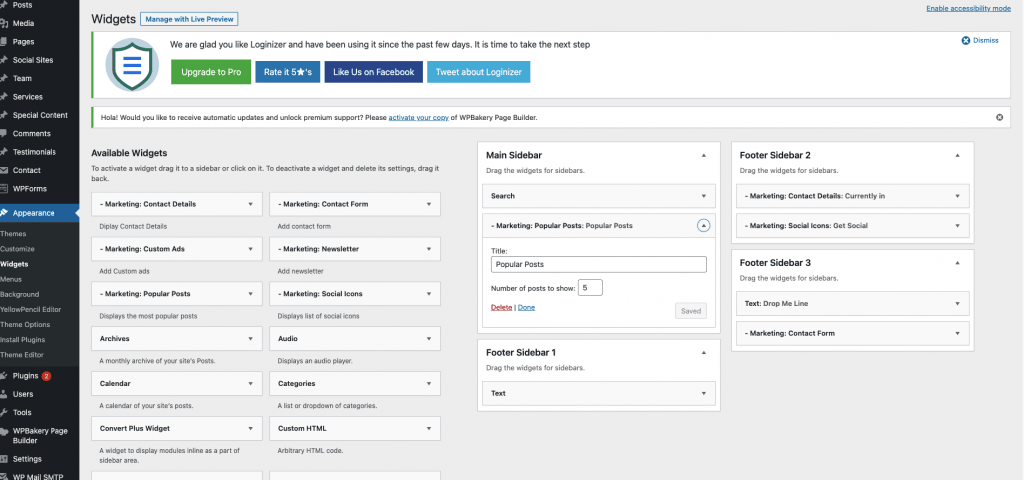Click the Upgrade to Pro button

pos(211,72)
